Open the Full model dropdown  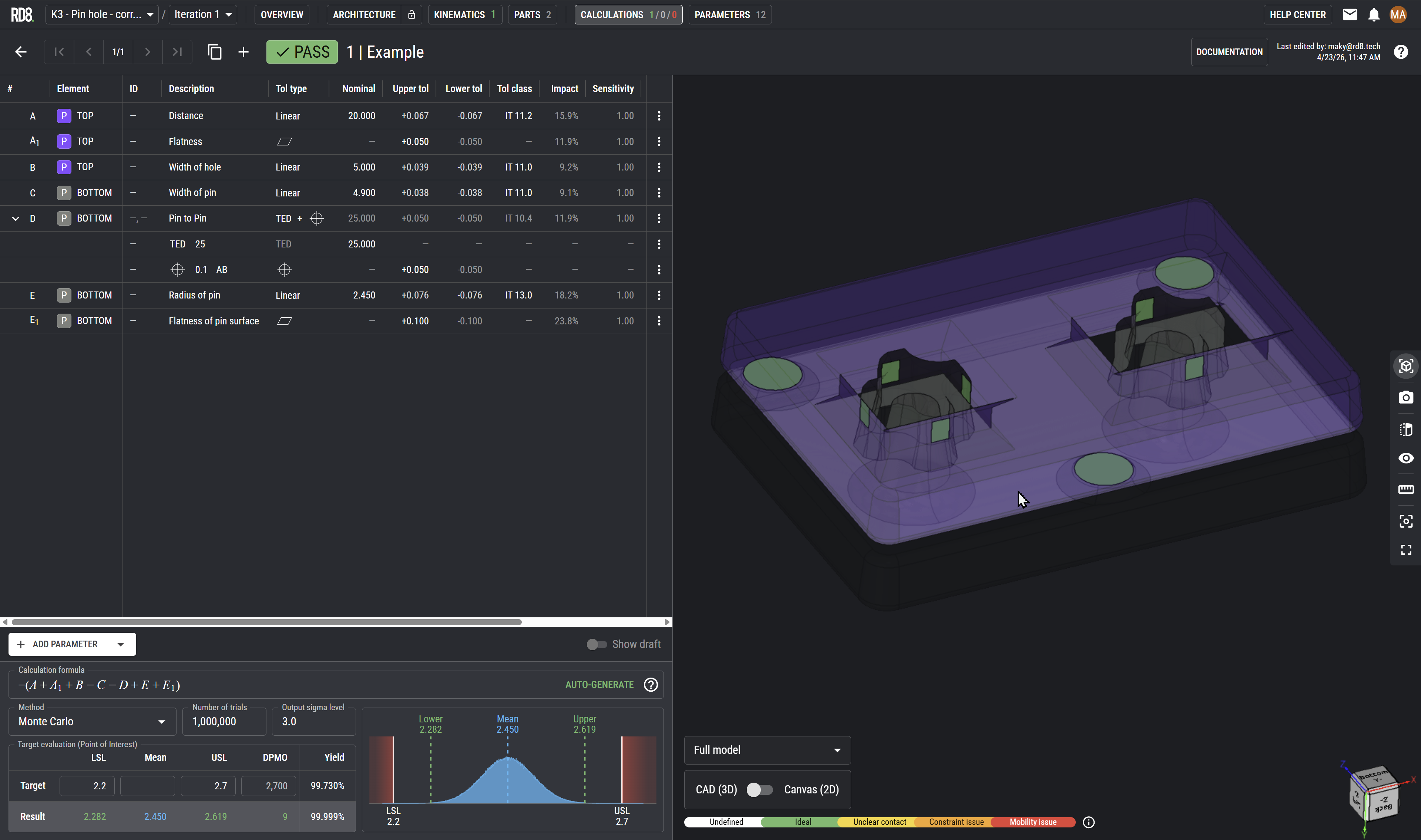click(767, 750)
